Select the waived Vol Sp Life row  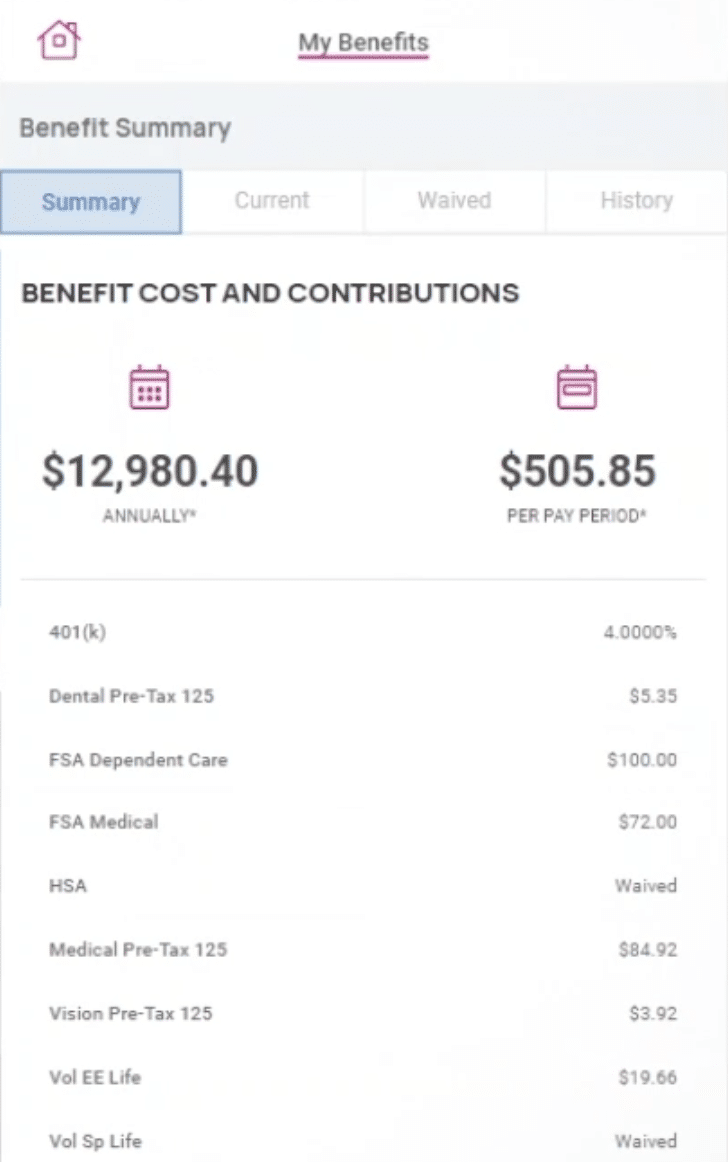pos(364,1140)
